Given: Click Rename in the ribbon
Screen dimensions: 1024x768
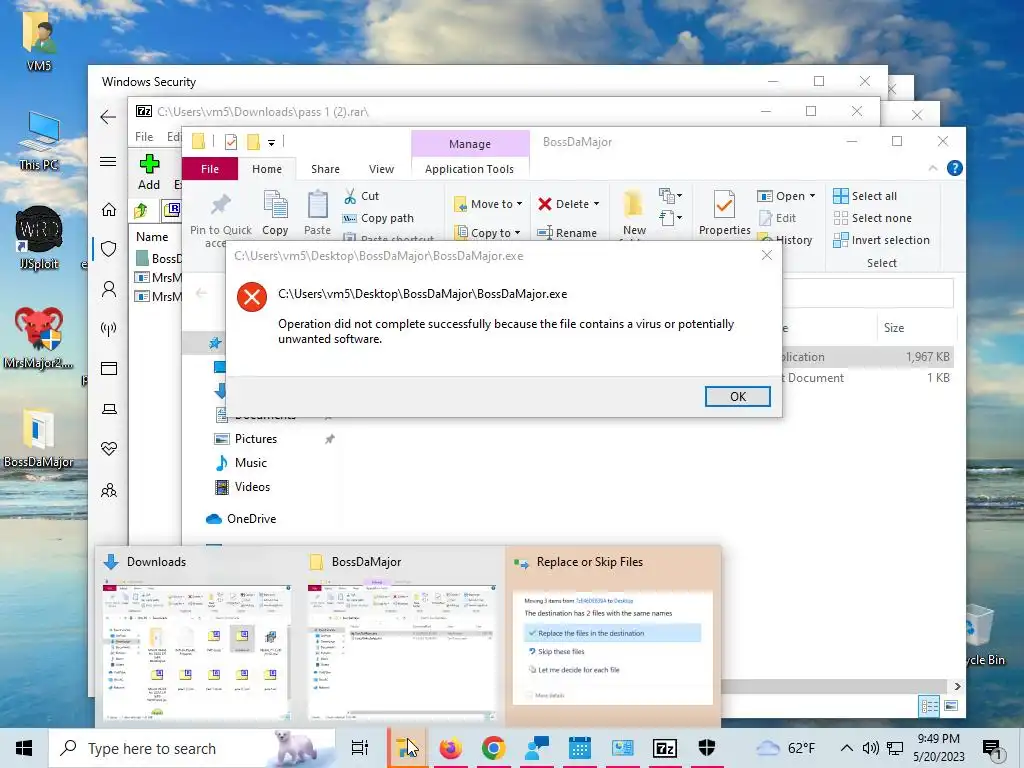Looking at the screenshot, I should 567,232.
